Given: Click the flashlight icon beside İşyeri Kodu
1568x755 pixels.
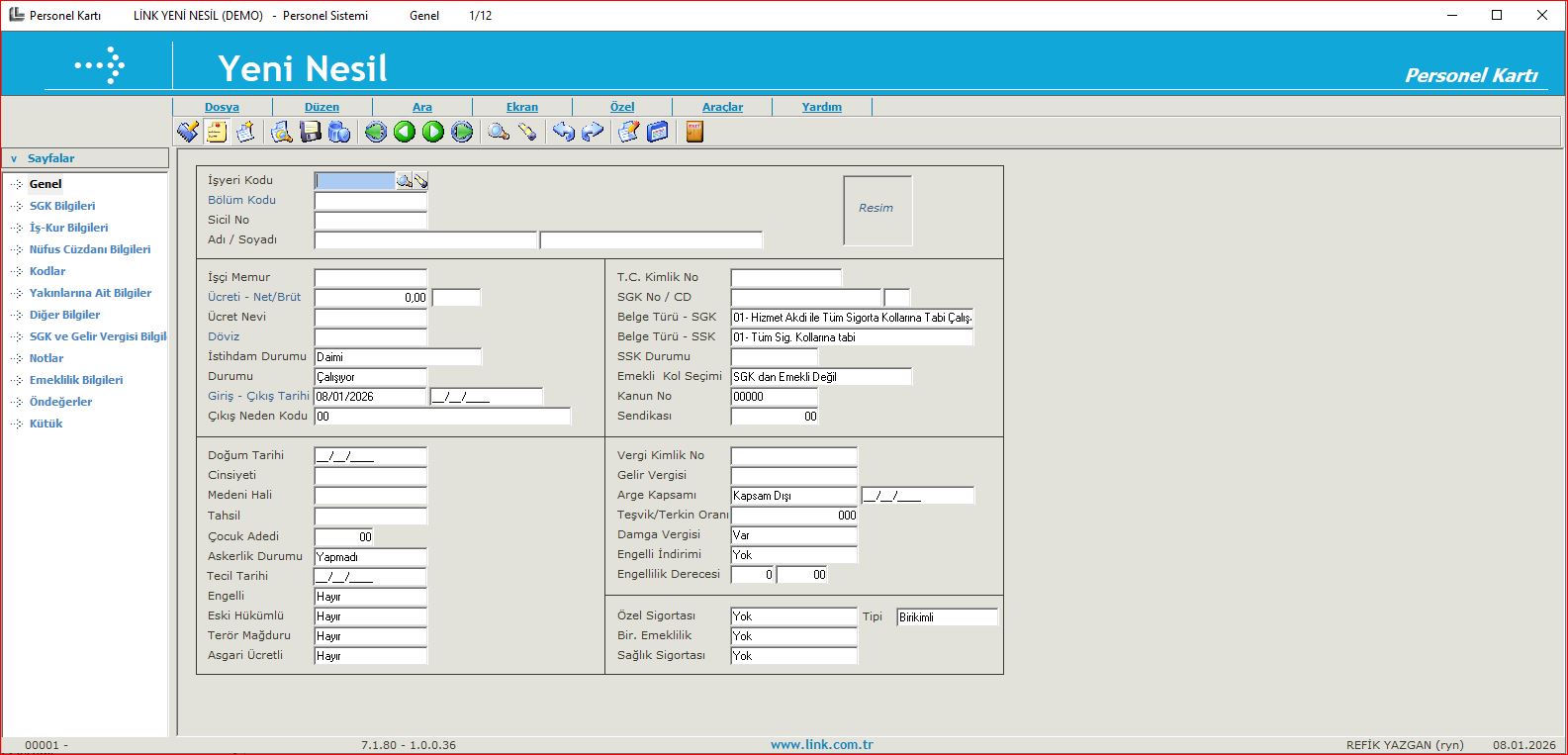Looking at the screenshot, I should [x=420, y=181].
